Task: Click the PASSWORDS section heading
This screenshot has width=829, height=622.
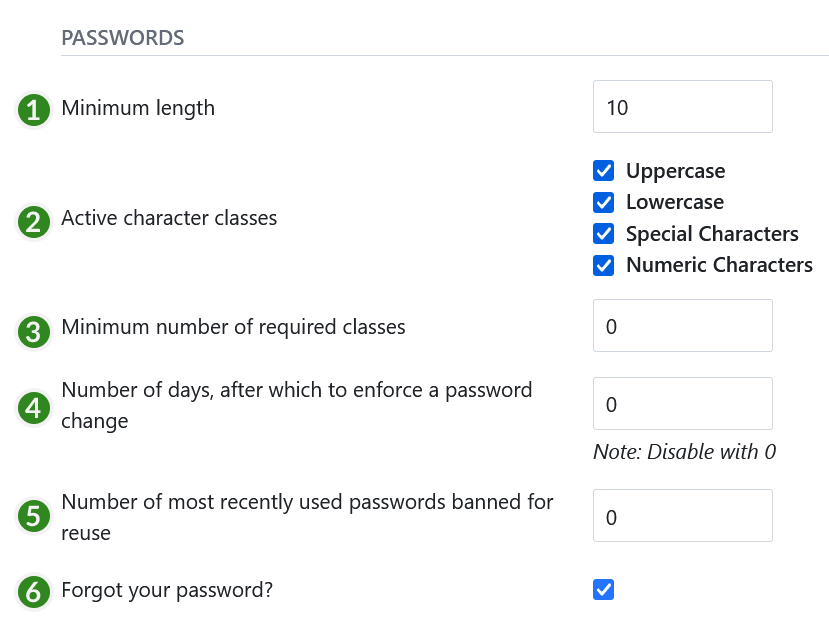Action: [123, 38]
